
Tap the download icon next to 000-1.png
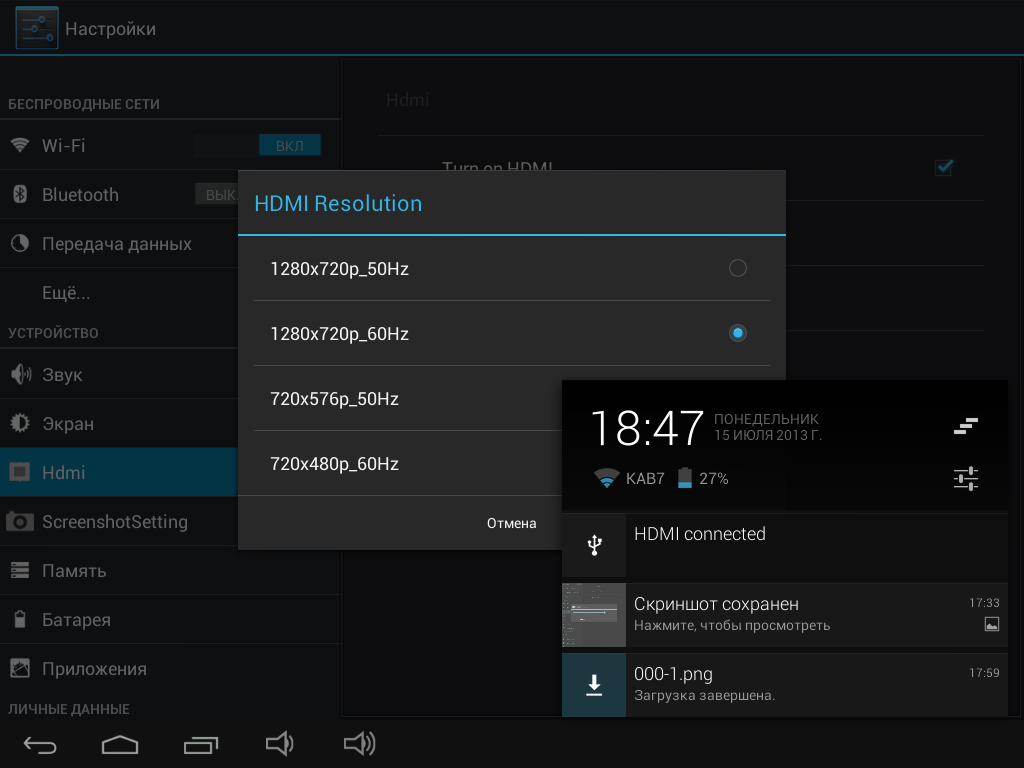(594, 685)
